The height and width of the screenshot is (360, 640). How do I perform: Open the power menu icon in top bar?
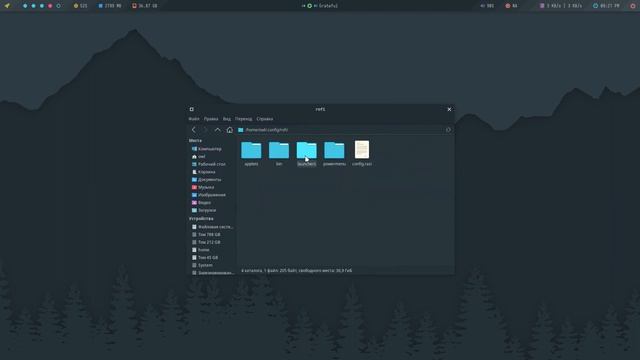(633, 6)
